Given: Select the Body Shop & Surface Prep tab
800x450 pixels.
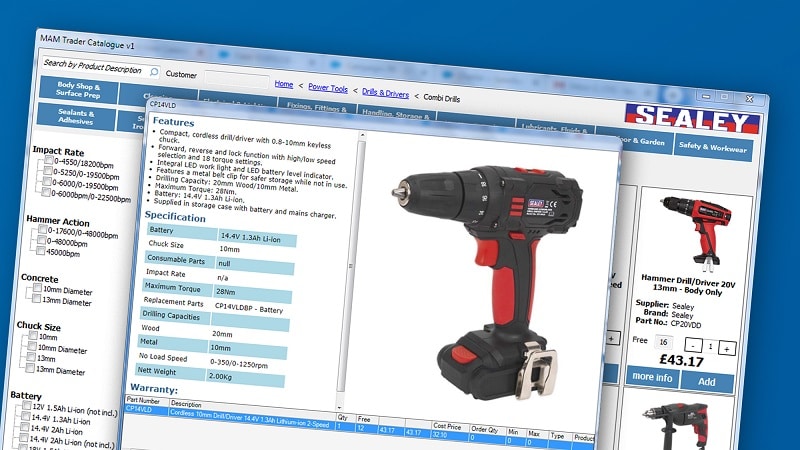Looking at the screenshot, I should point(79,90).
